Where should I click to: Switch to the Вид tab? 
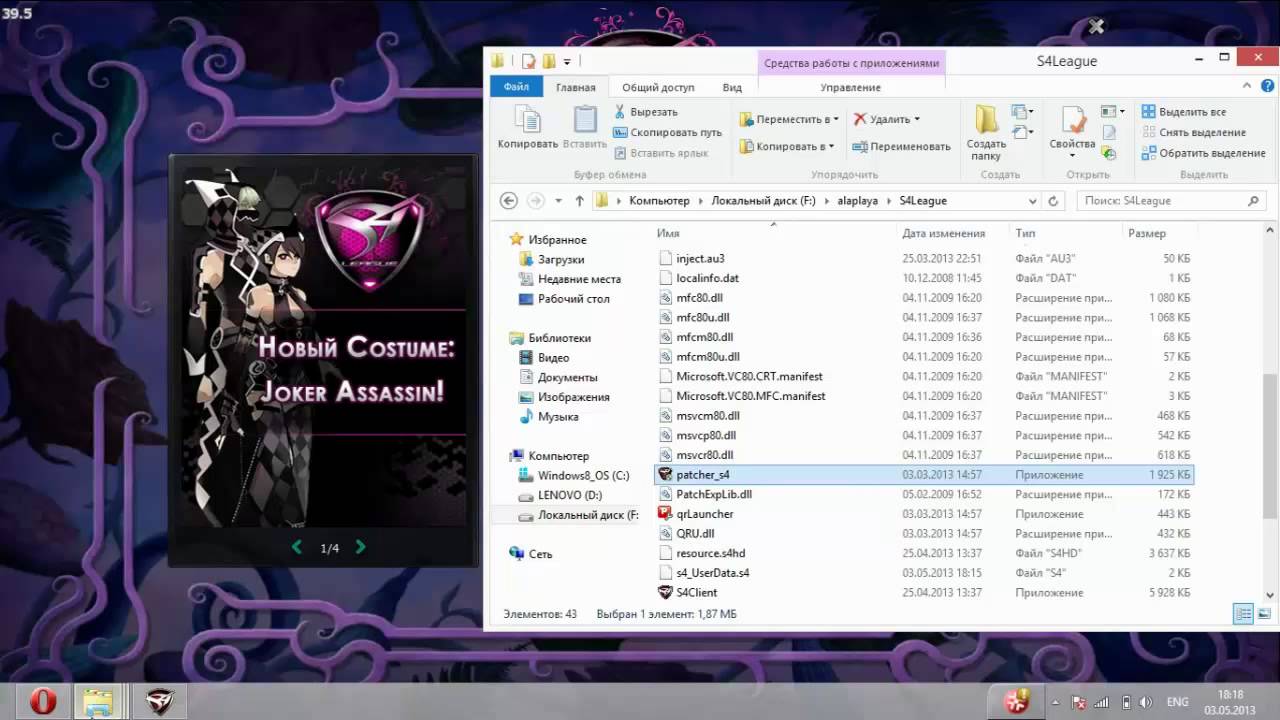732,87
